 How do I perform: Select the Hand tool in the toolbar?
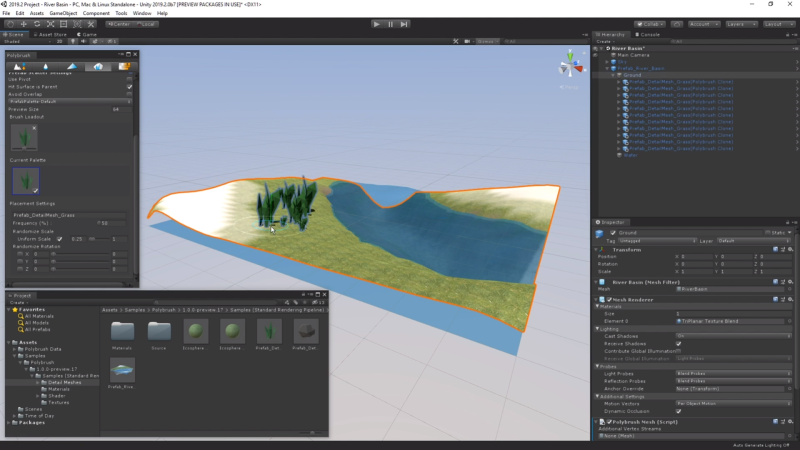click(x=10, y=24)
